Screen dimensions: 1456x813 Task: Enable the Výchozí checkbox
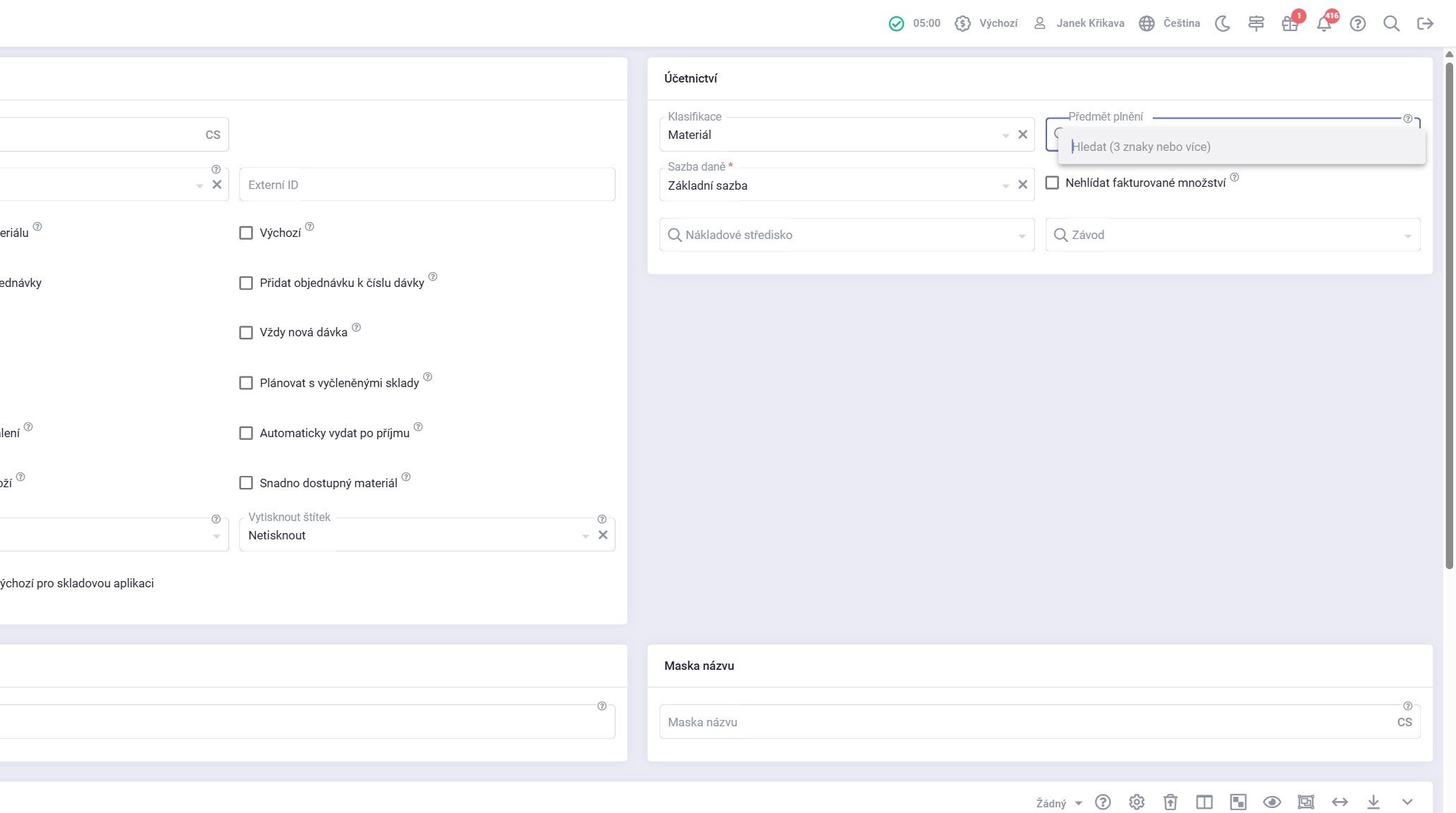(x=246, y=233)
